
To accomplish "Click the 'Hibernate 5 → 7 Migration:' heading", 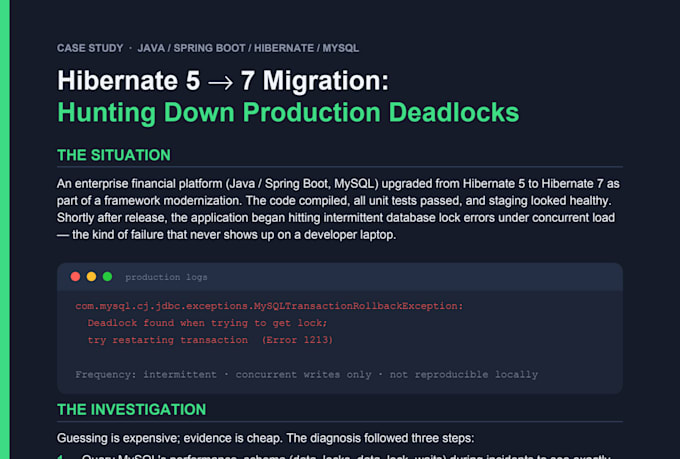I will 223,81.
